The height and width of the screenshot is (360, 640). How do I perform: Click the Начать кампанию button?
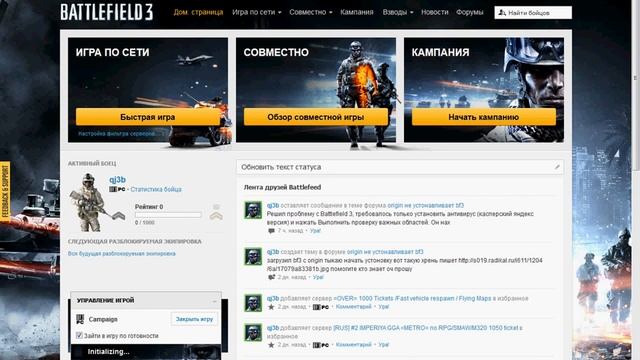(x=484, y=117)
